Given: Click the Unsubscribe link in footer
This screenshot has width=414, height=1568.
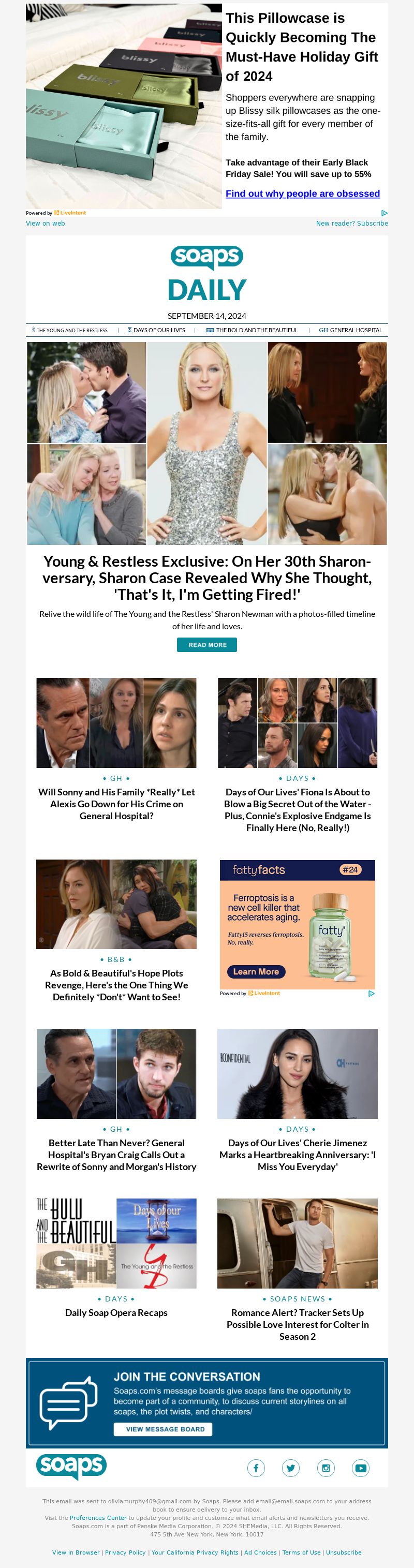Looking at the screenshot, I should click(x=344, y=1552).
